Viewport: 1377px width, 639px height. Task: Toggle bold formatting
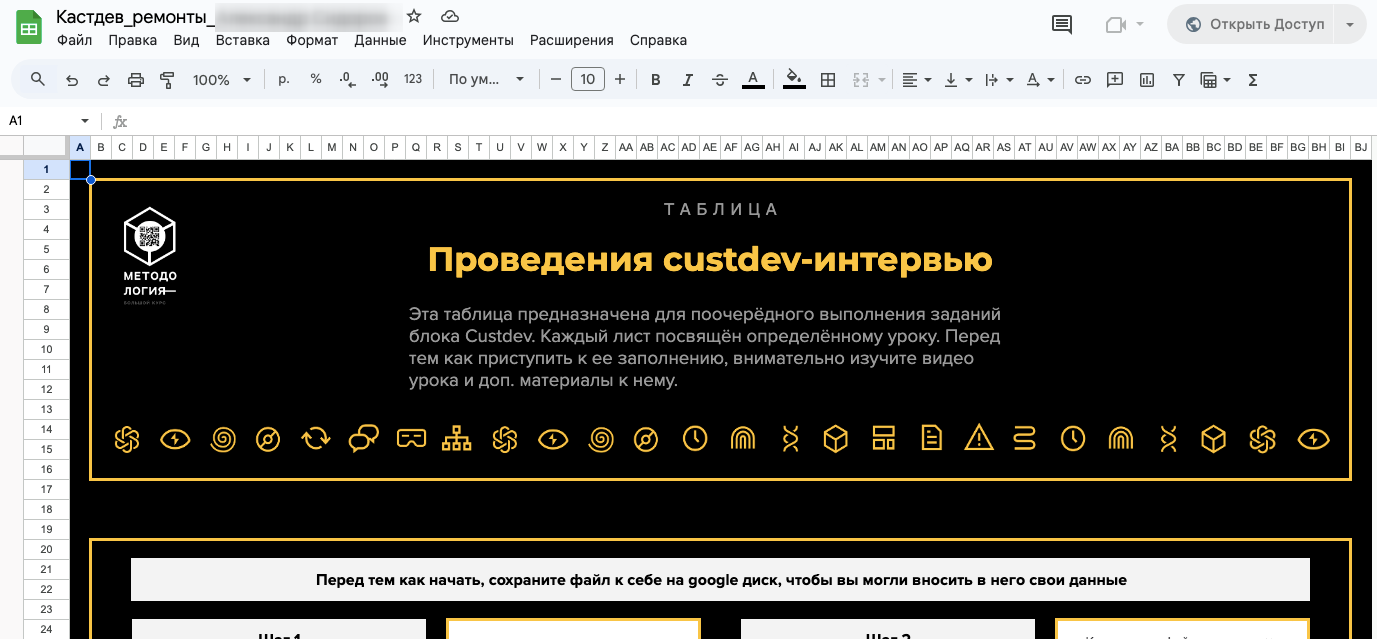point(656,80)
